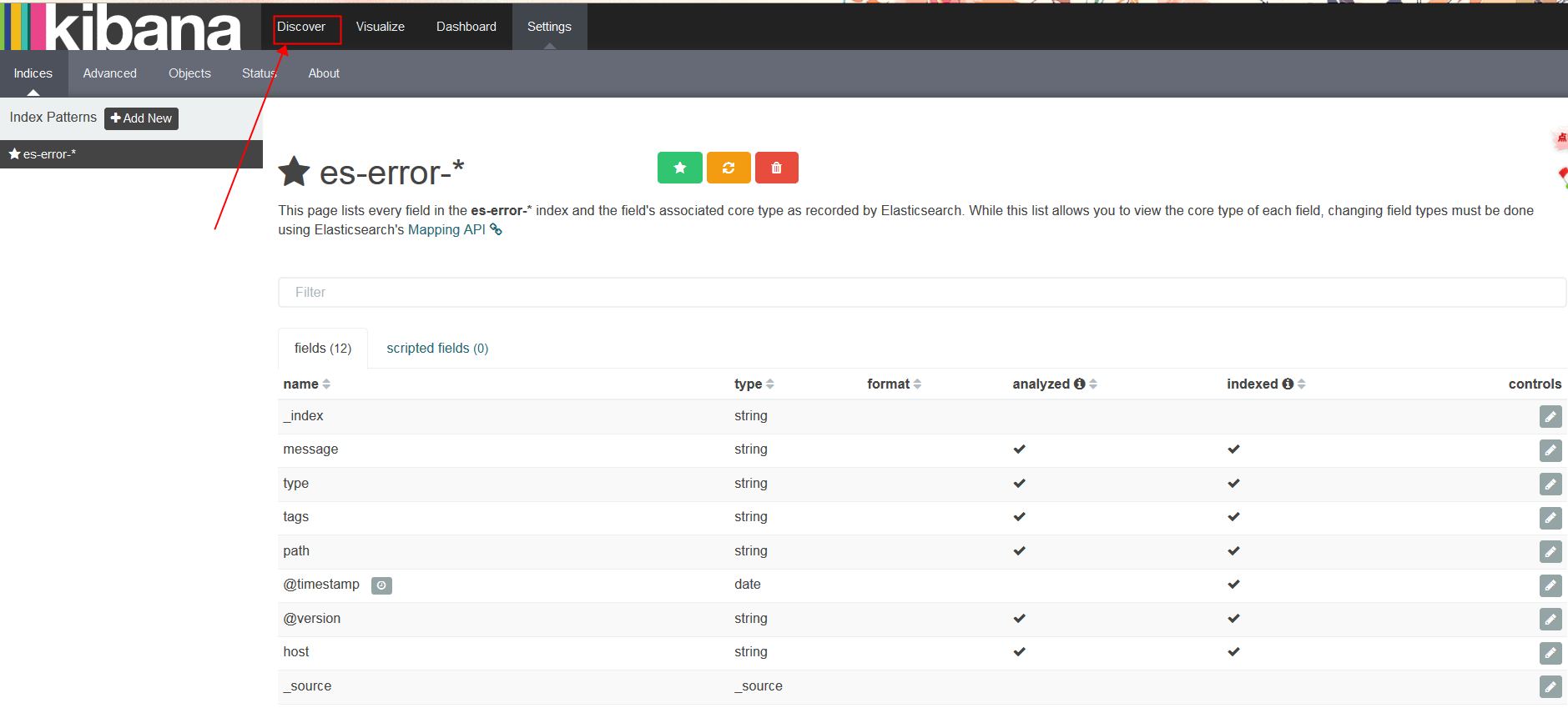Viewport: 1568px width, 708px height.
Task: Open the Advanced settings section
Action: tap(109, 73)
